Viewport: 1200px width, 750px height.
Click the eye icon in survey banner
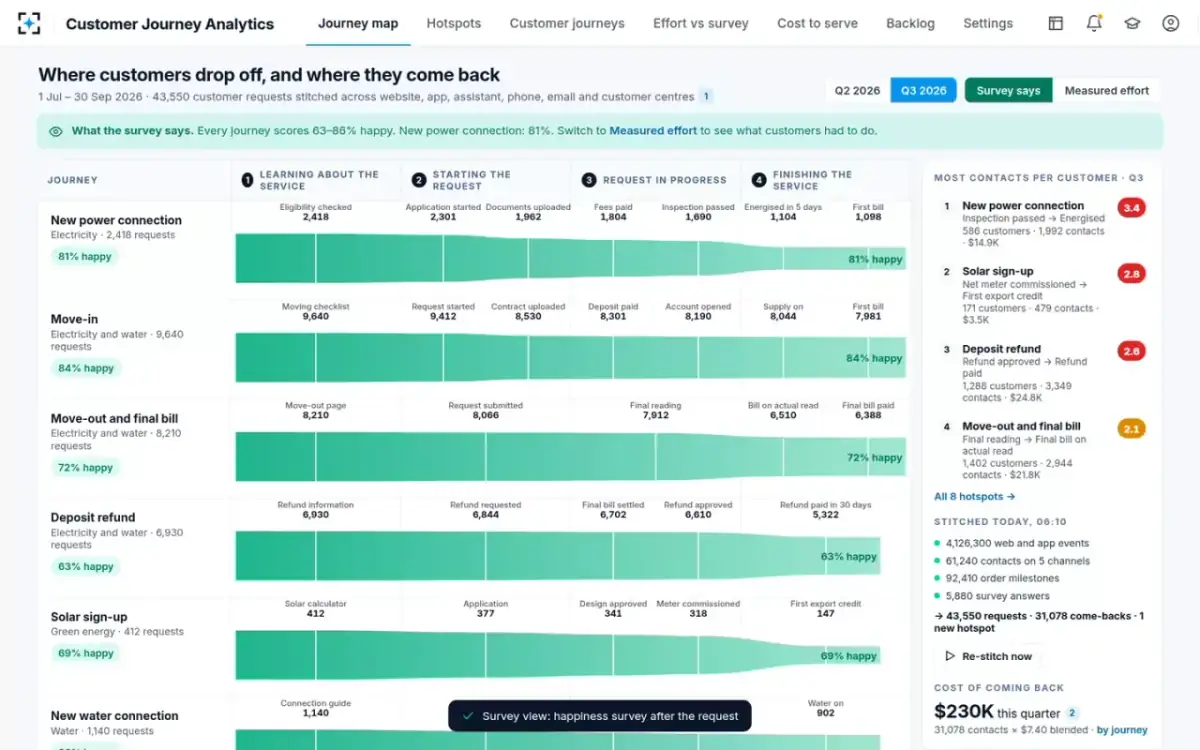[x=56, y=131]
